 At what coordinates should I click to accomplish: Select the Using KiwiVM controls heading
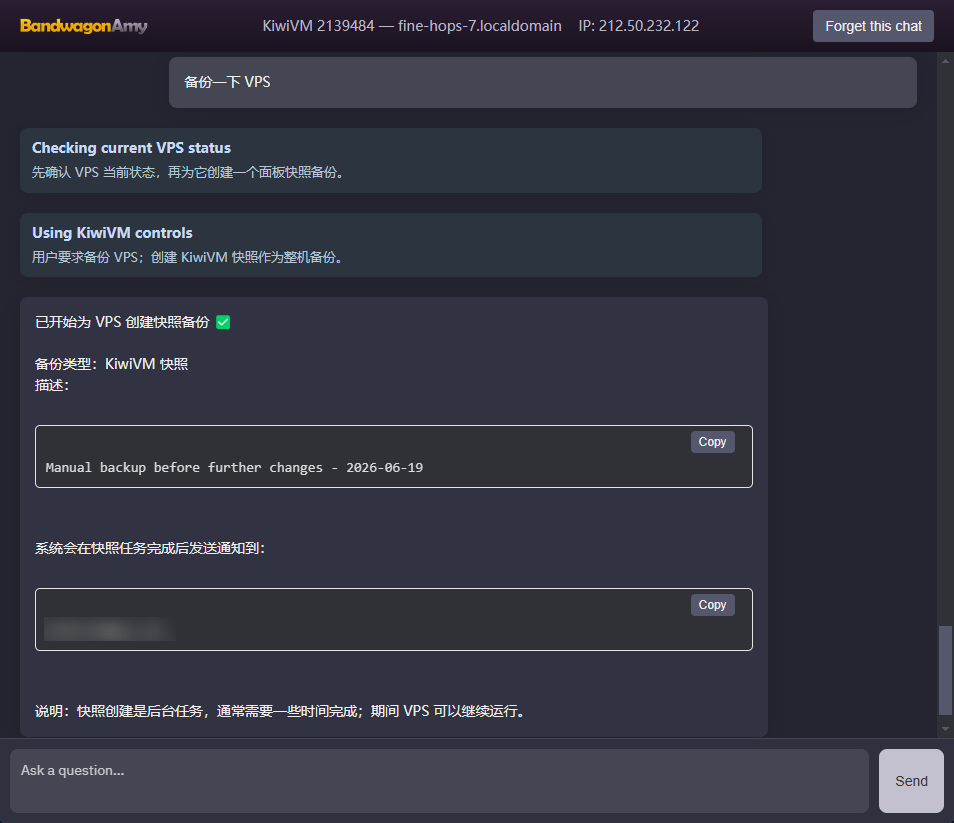pyautogui.click(x=112, y=233)
